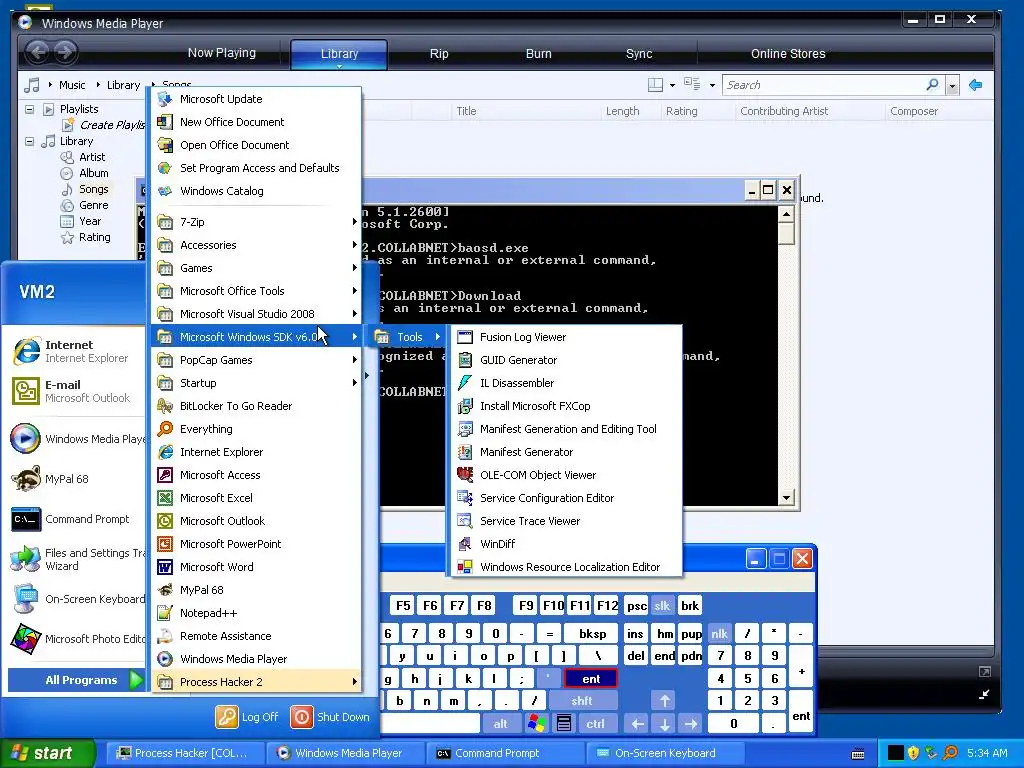Viewport: 1024px width, 768px height.
Task: Open the search options dropdown in Media Player
Action: pos(952,86)
